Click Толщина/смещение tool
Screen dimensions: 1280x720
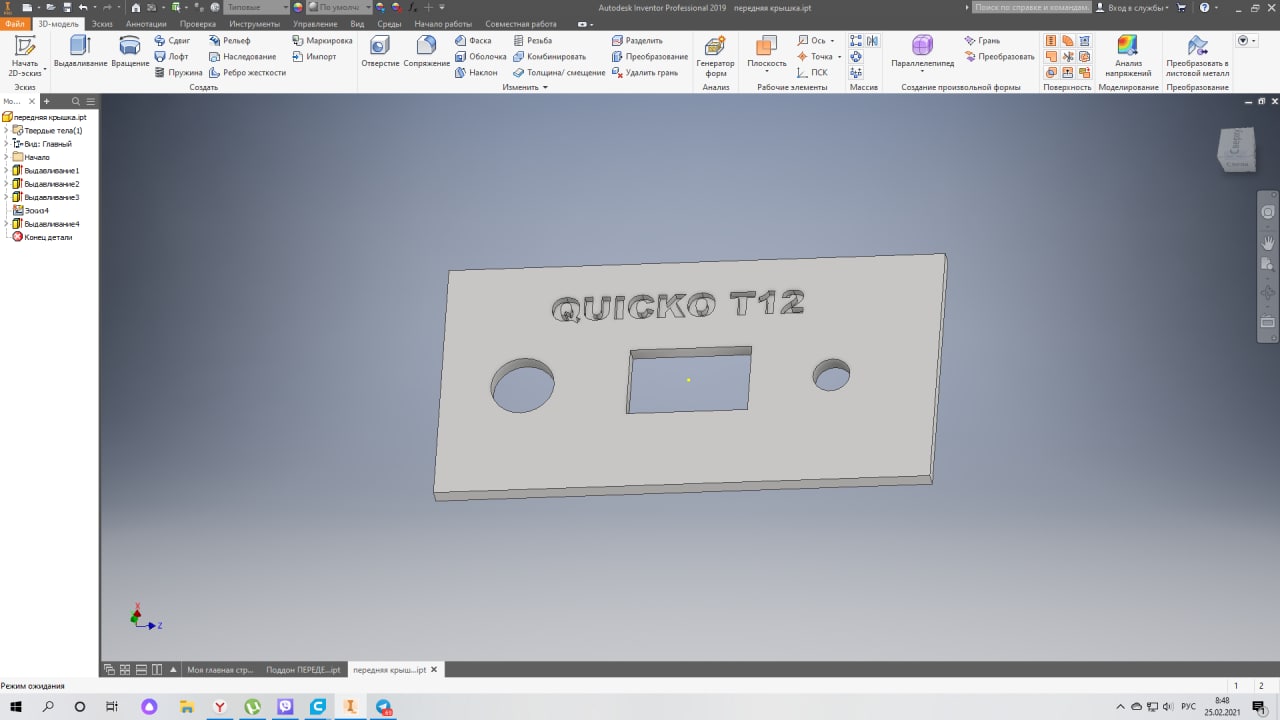coord(558,73)
